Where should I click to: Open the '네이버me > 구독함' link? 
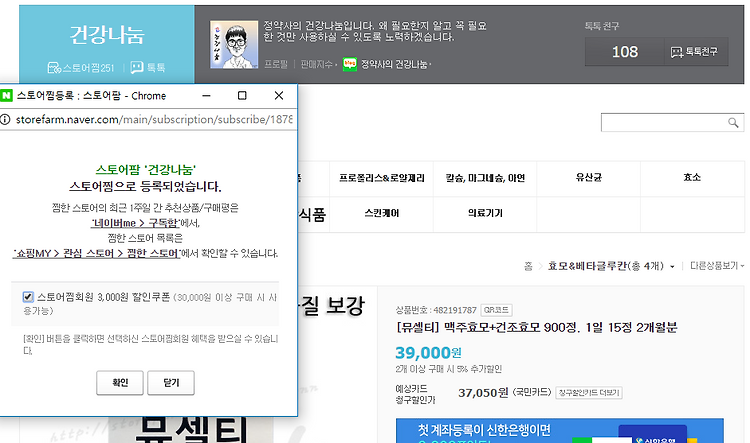point(135,223)
